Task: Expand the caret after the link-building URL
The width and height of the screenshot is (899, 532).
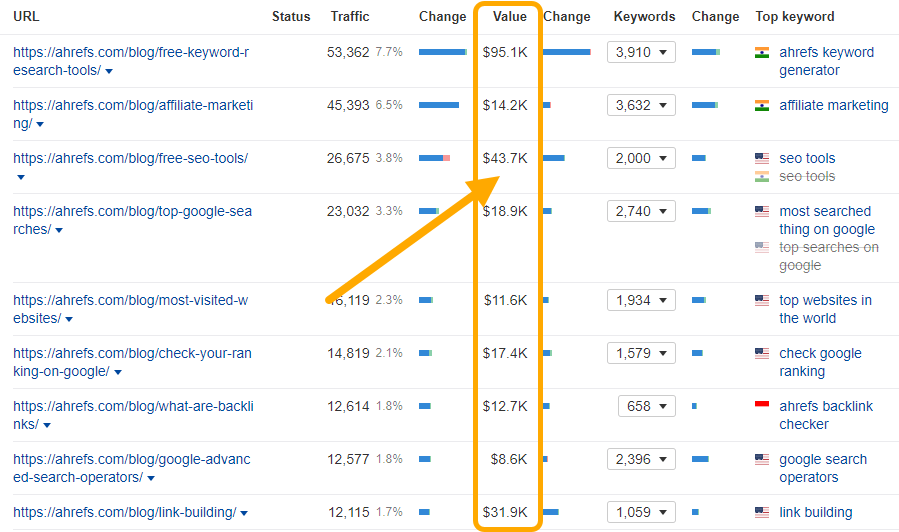Action: (244, 513)
